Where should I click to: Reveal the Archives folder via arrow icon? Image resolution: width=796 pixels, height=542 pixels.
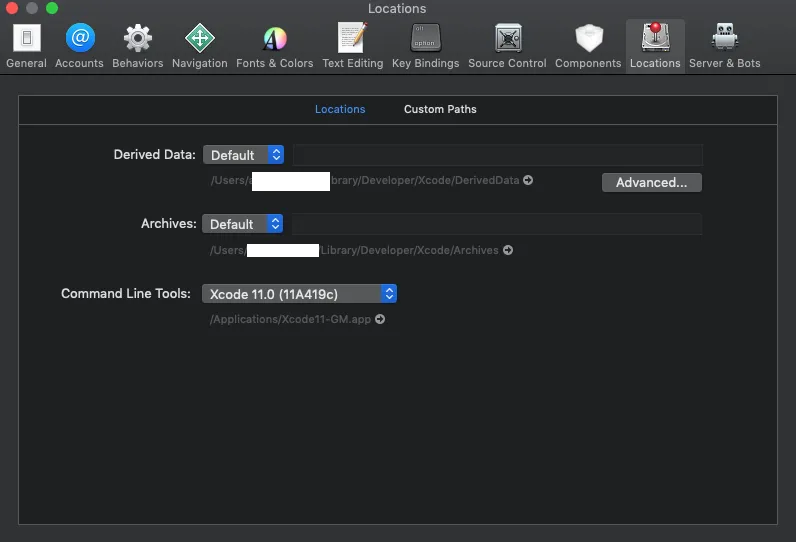click(x=508, y=250)
